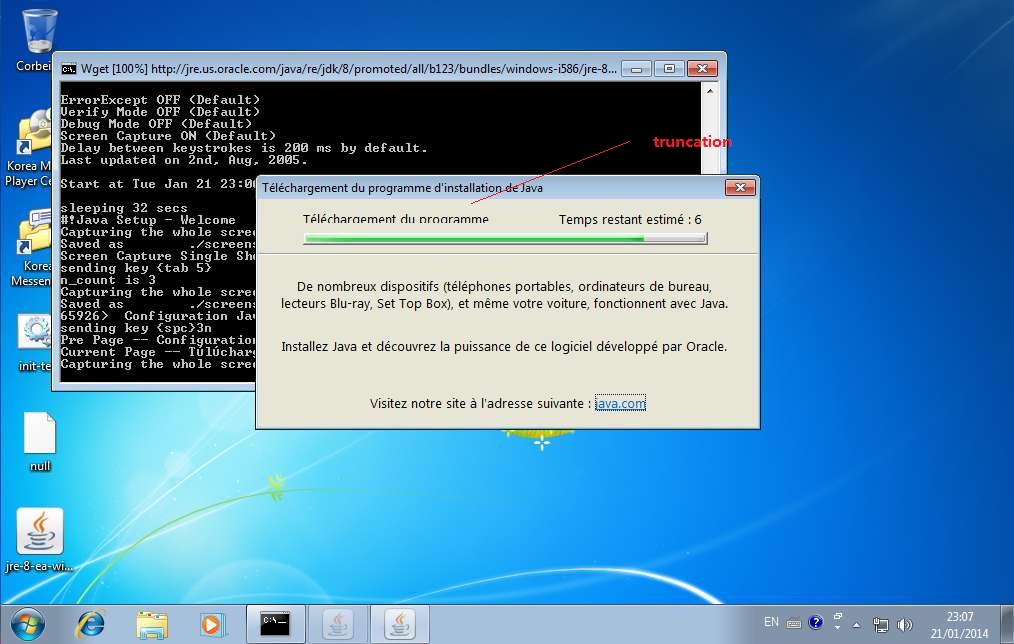Click the volume speaker tray icon
1014x644 pixels.
coord(905,624)
